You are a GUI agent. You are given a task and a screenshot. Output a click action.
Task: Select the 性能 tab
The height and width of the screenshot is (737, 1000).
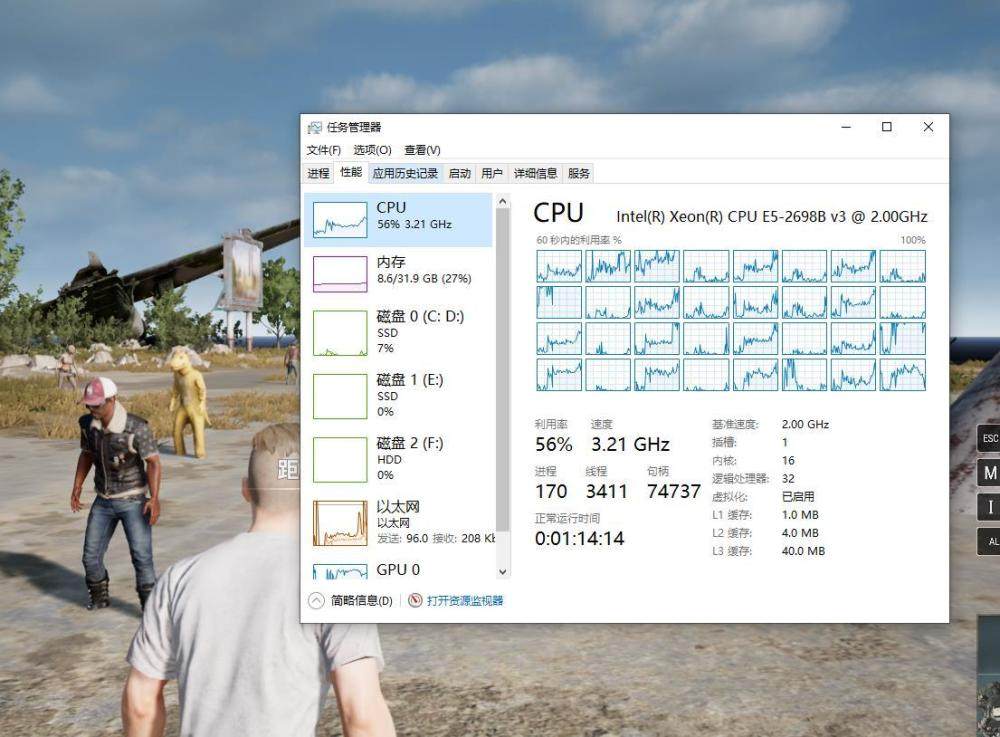pyautogui.click(x=351, y=172)
